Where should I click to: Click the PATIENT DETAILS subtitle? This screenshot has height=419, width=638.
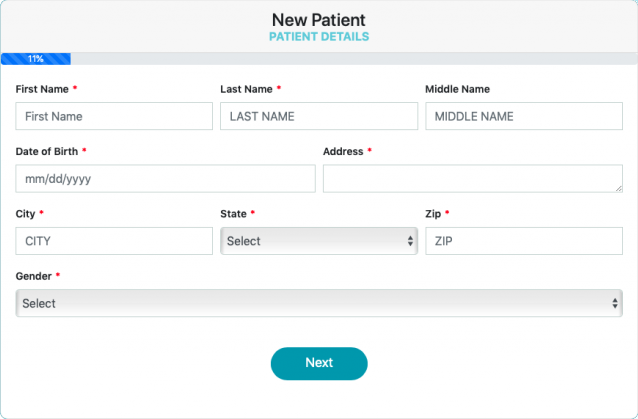319,37
